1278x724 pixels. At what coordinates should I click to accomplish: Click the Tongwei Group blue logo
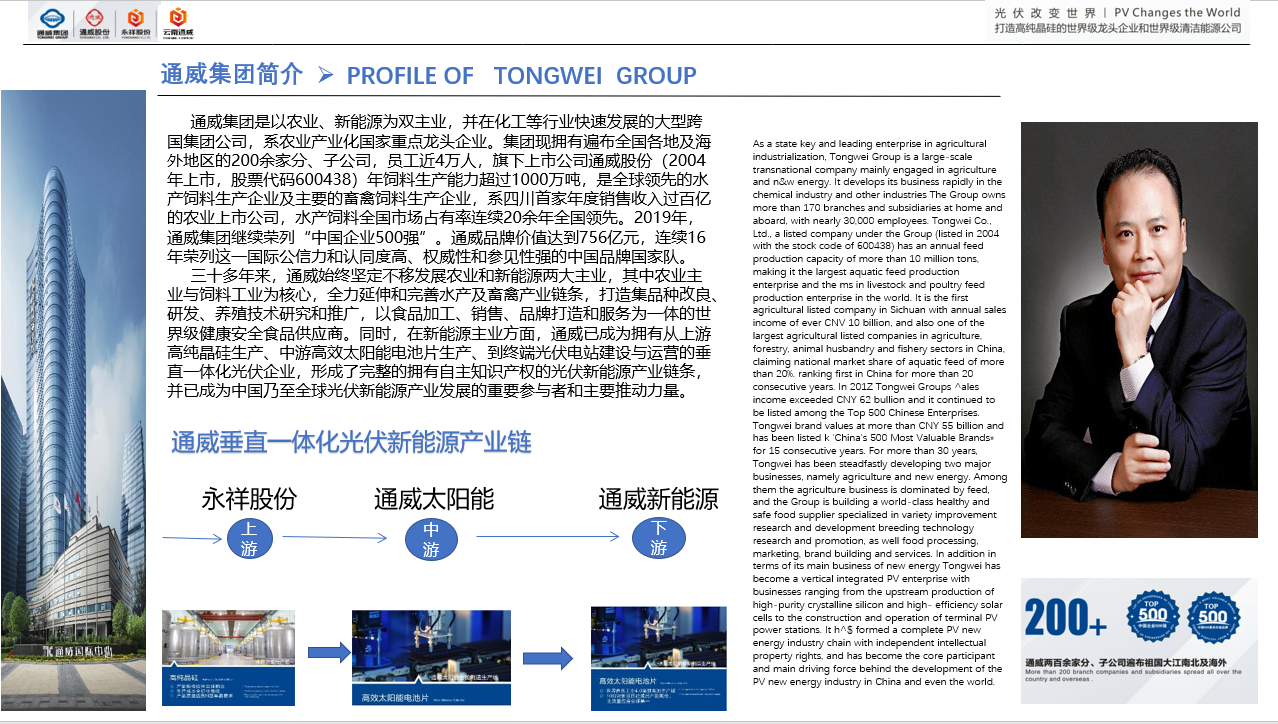tap(52, 20)
